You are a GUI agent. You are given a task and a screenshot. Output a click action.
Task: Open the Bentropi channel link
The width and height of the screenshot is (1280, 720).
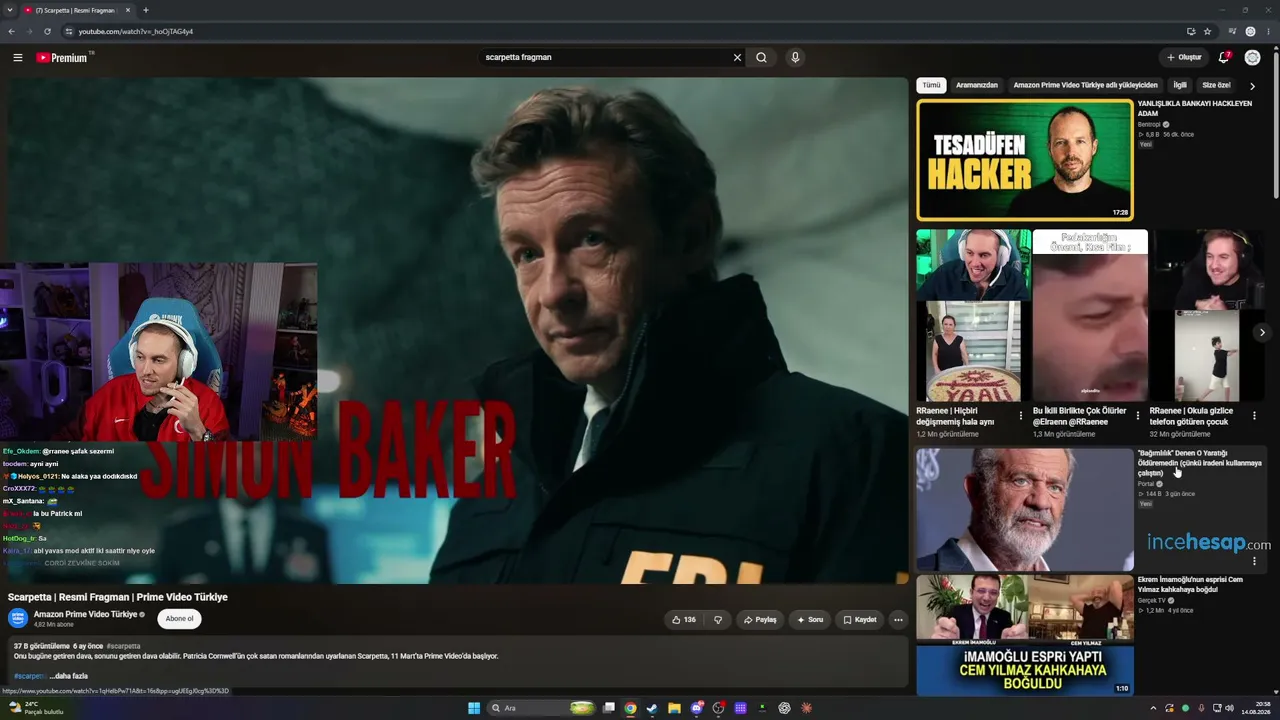click(x=1148, y=125)
